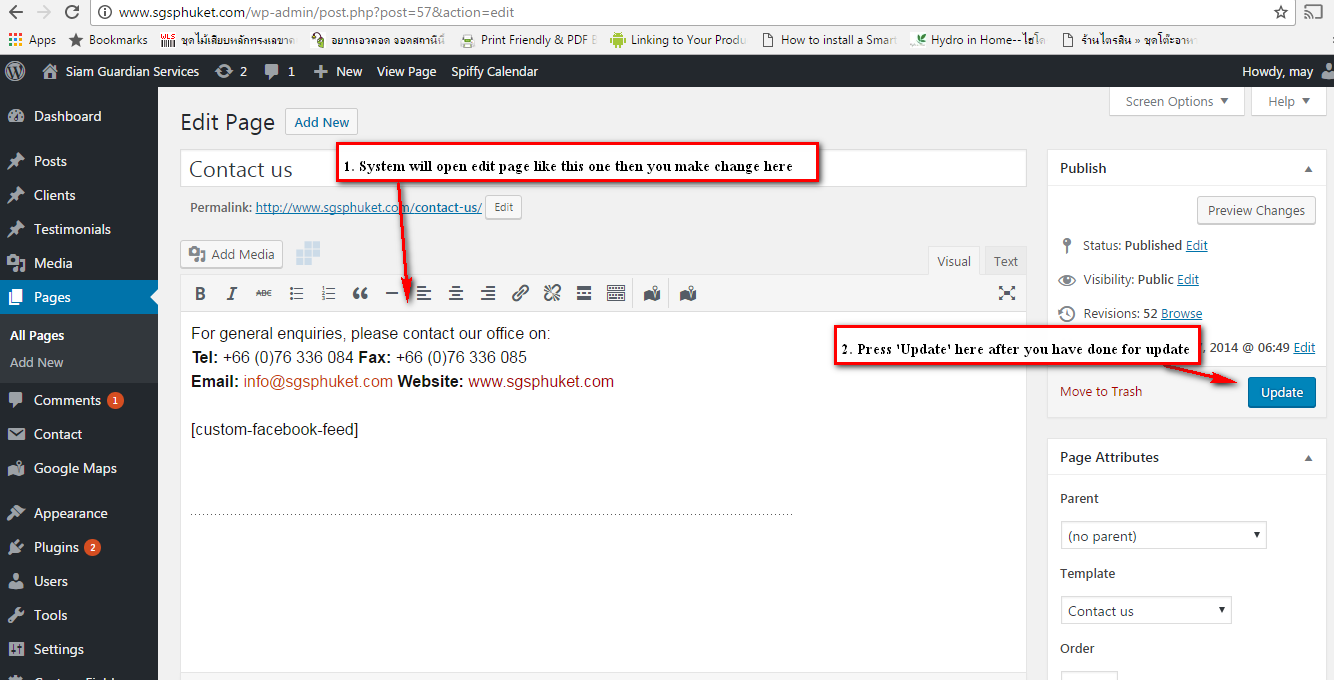Screen dimensions: 1334x680
Task: Open Comments in the admin sidebar
Action: 67,400
